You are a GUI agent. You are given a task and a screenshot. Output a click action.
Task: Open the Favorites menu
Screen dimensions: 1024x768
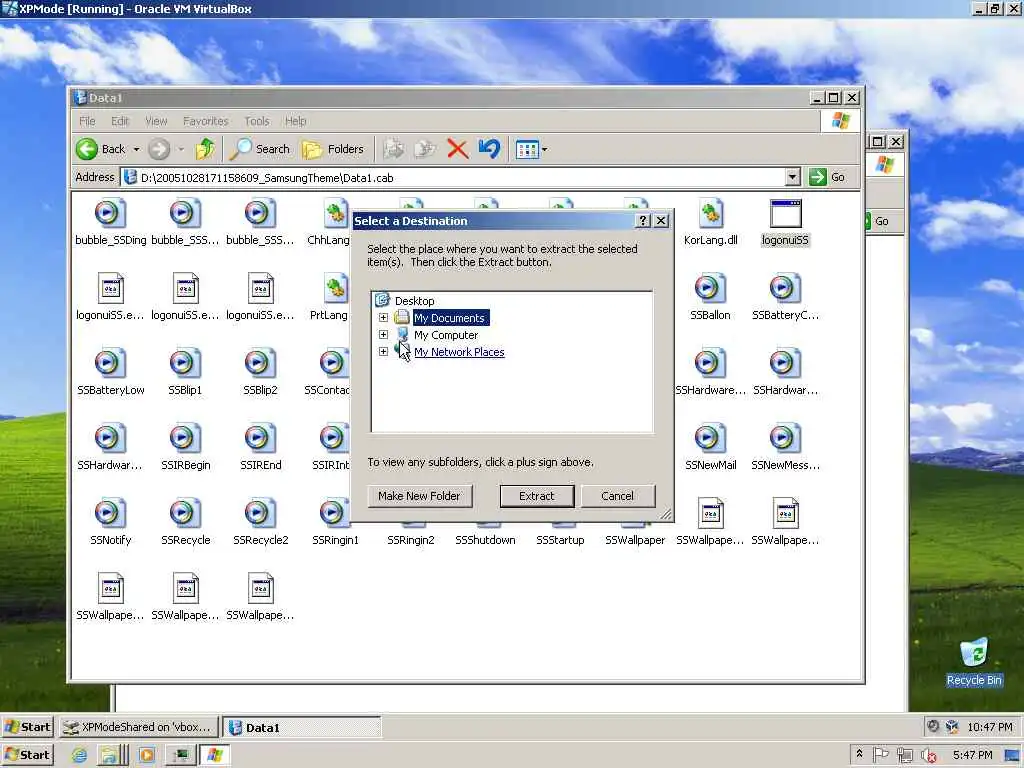[x=206, y=121]
